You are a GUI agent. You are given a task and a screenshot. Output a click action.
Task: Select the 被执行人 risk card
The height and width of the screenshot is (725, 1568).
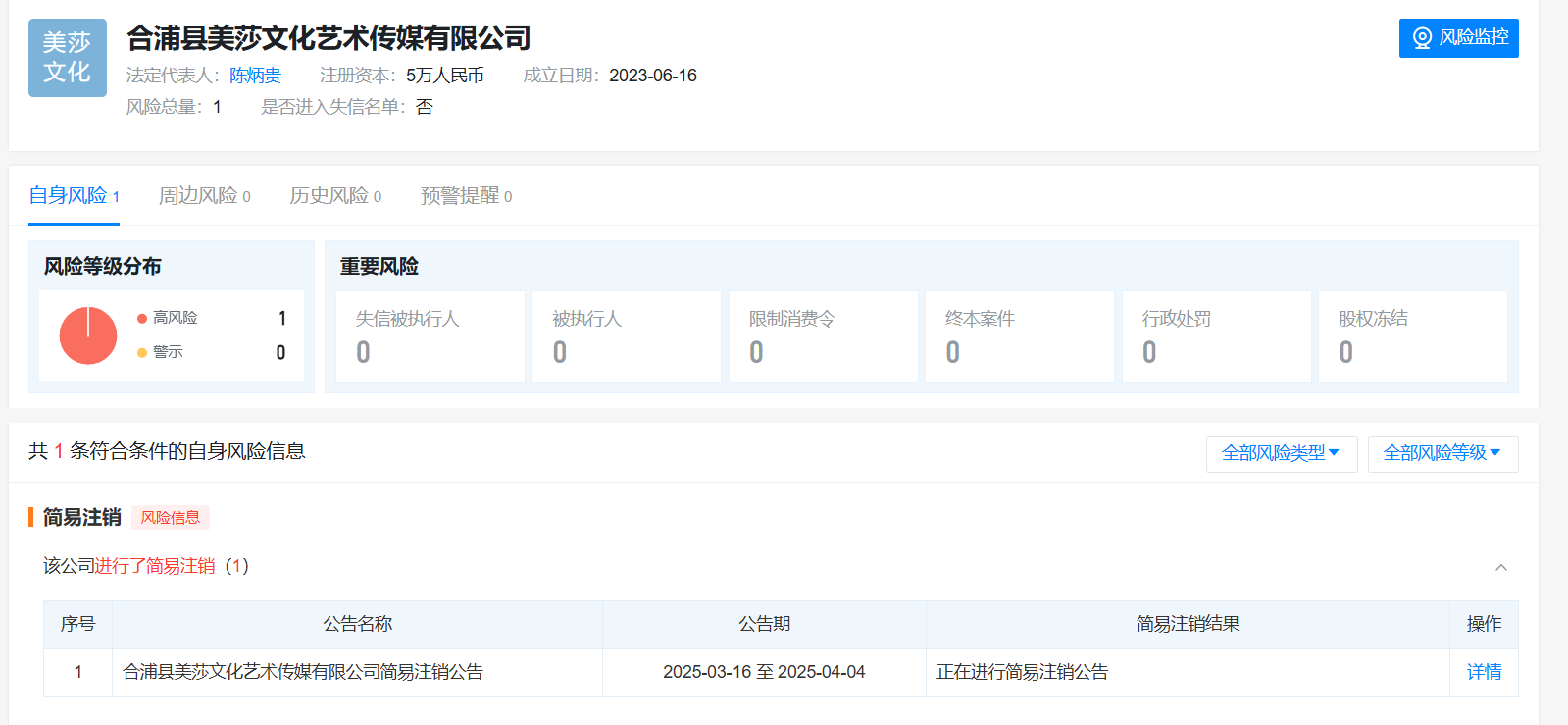[626, 336]
